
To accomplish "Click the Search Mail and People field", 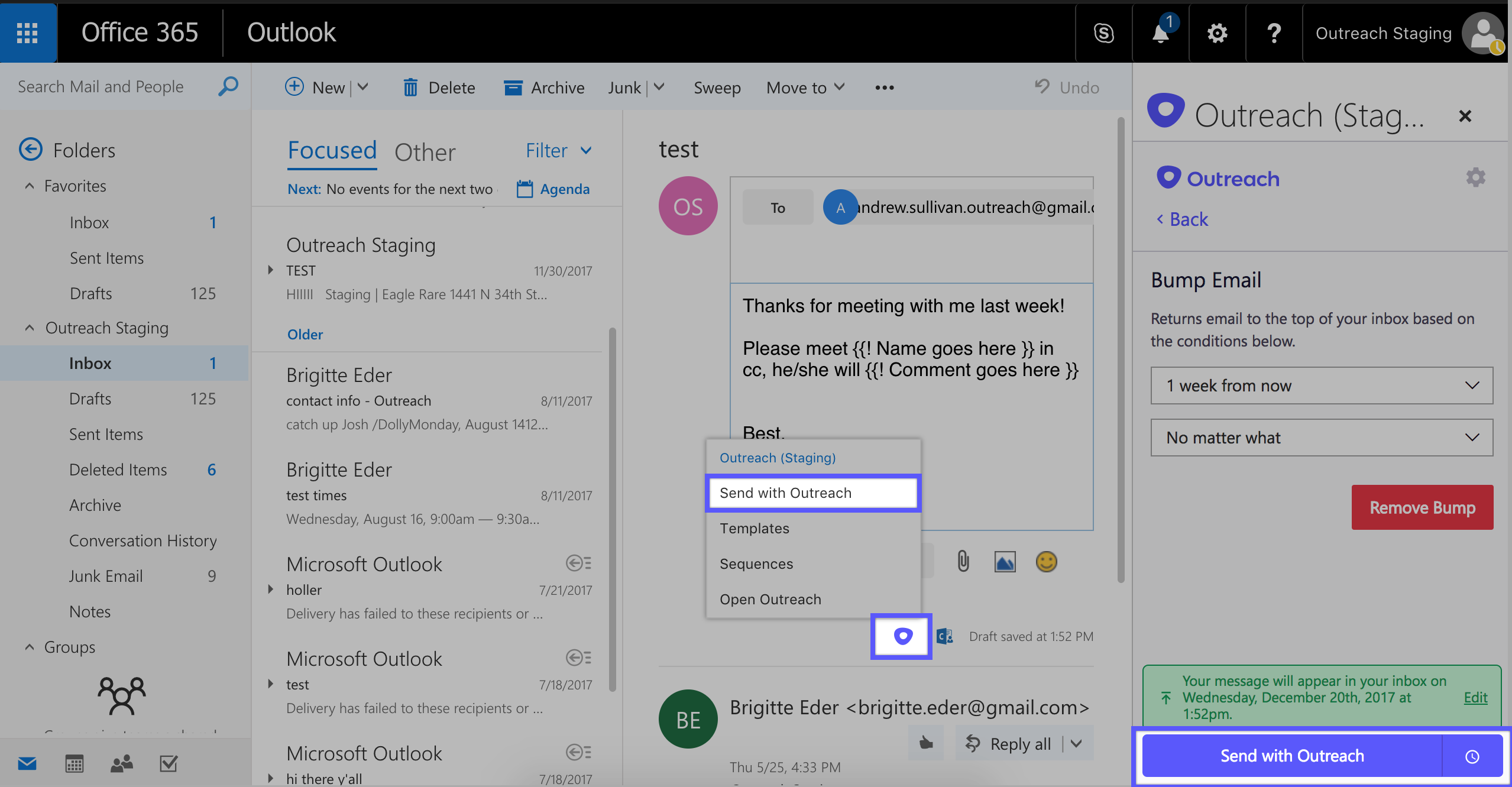I will [101, 87].
